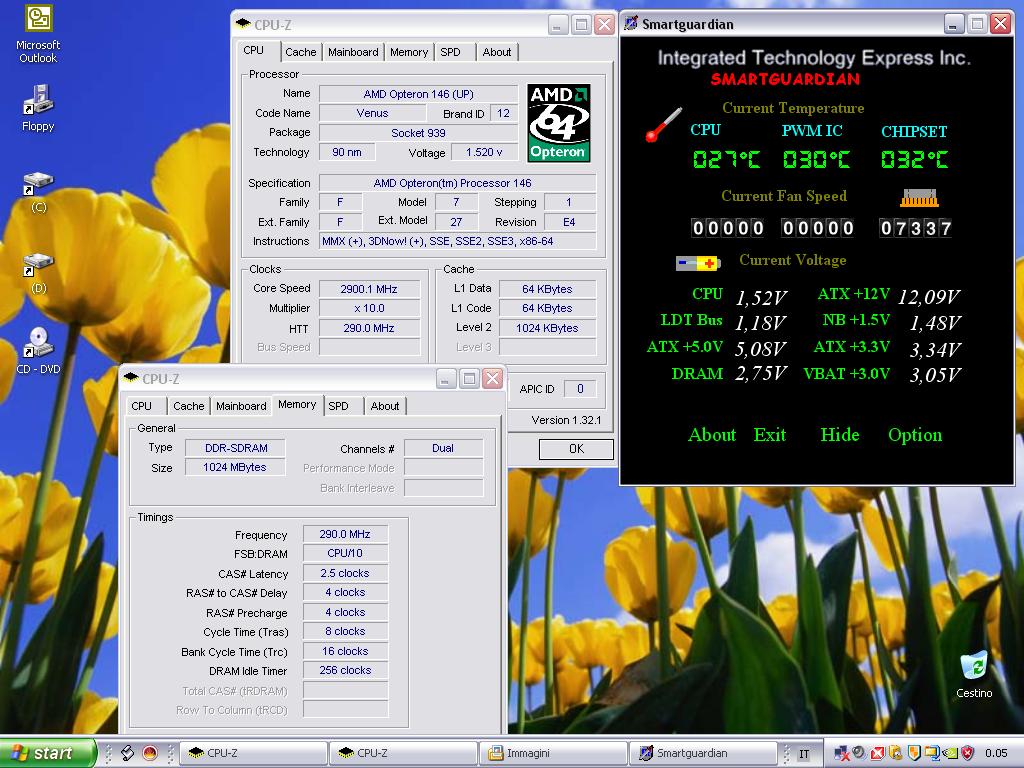Select the Floppy desktop shortcut
Screen dimensions: 1024x768
(38, 108)
